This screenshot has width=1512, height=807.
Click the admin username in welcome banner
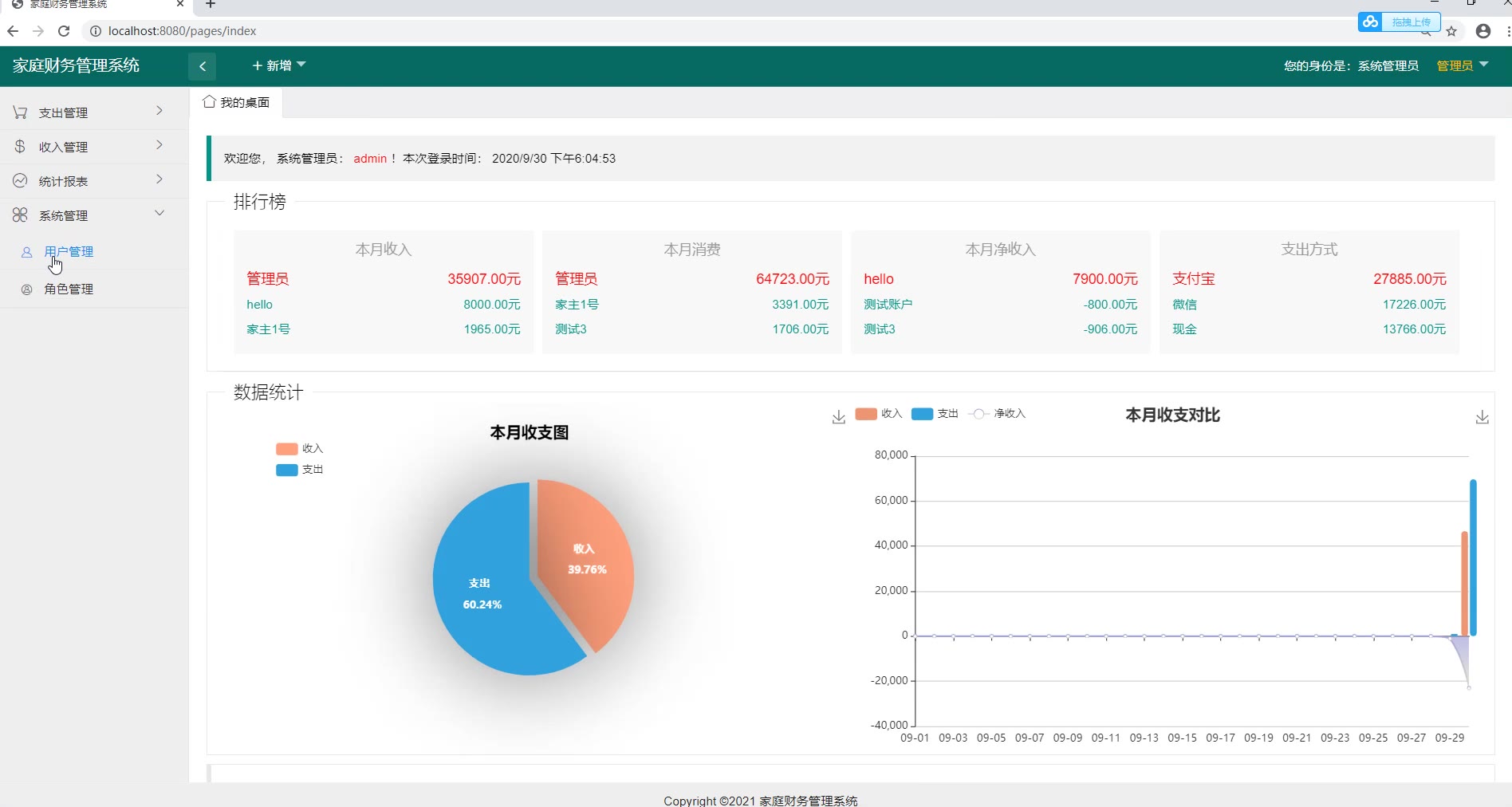[x=370, y=159]
